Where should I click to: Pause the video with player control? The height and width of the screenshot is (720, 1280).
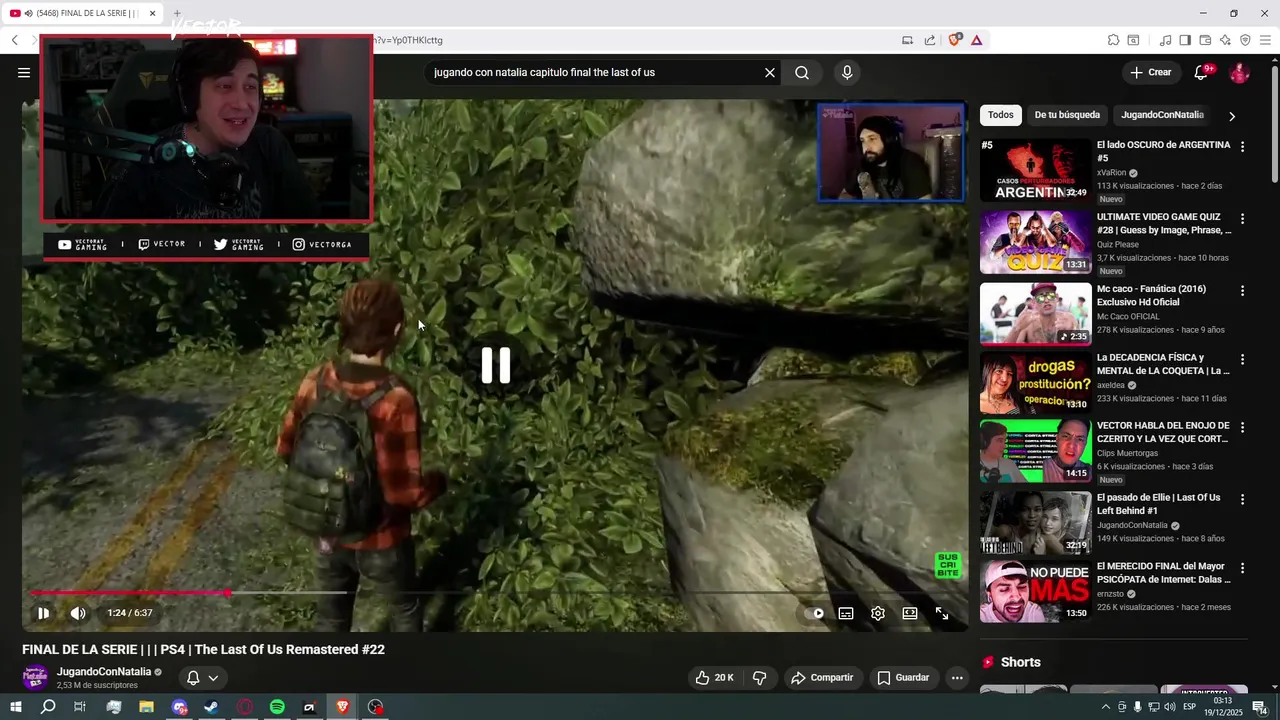point(43,613)
